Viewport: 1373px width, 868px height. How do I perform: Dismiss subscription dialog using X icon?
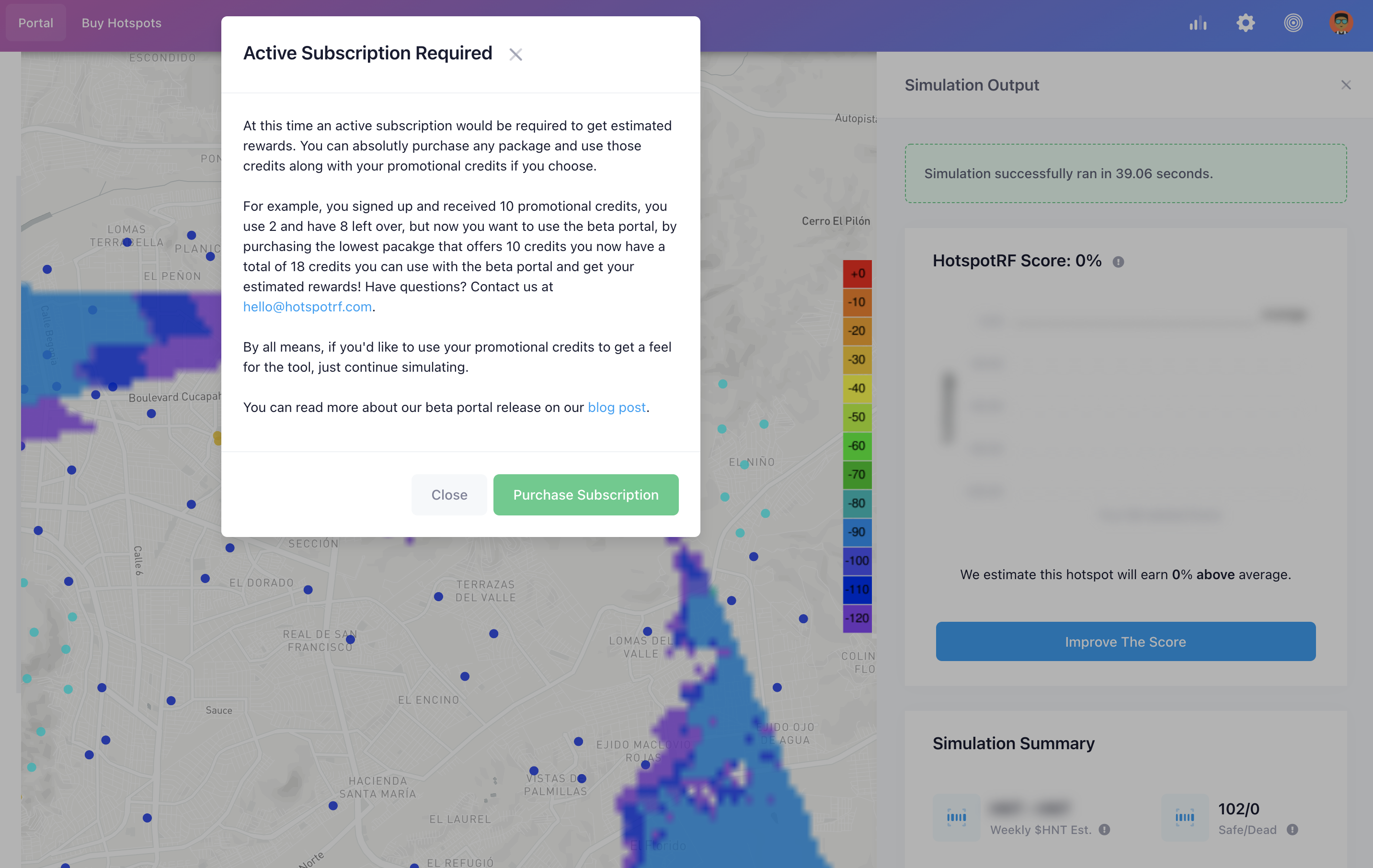coord(515,55)
